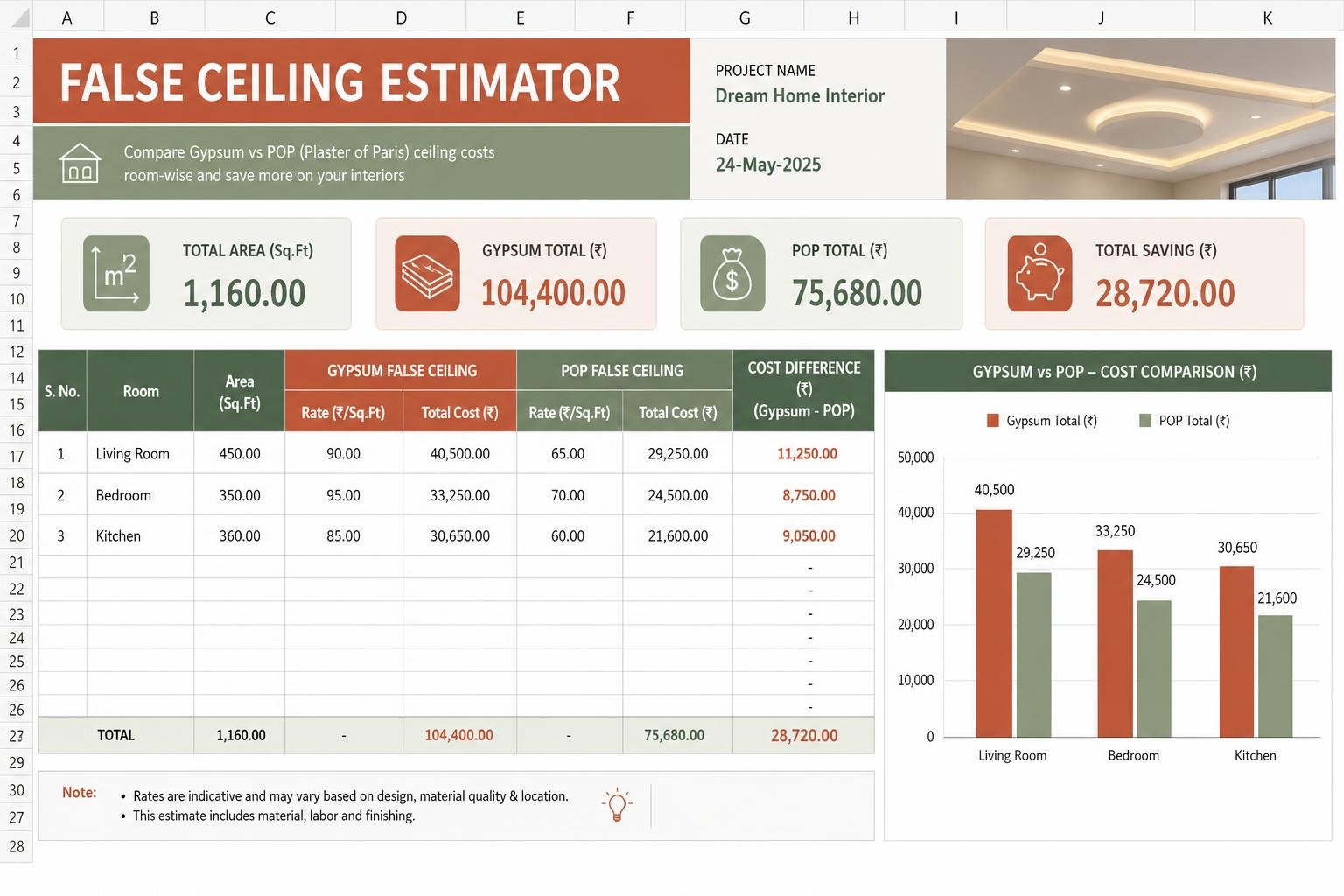Click the Bedroom gypsum cost 33,250.00 cell
Viewport: 1344px width, 896px height.
click(460, 495)
